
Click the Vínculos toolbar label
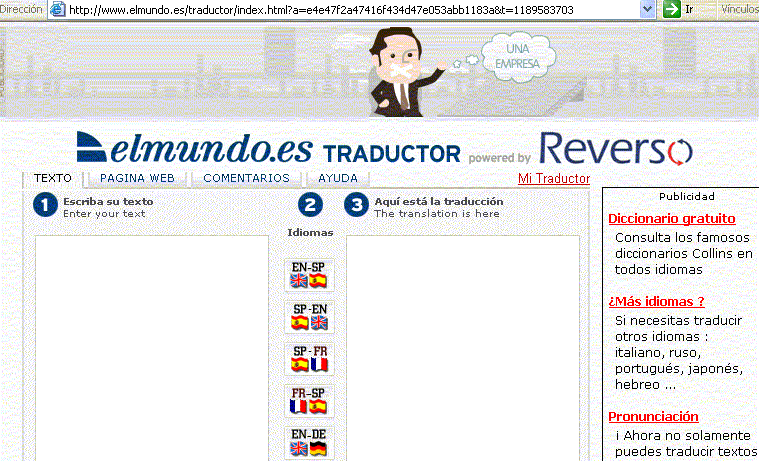[740, 9]
